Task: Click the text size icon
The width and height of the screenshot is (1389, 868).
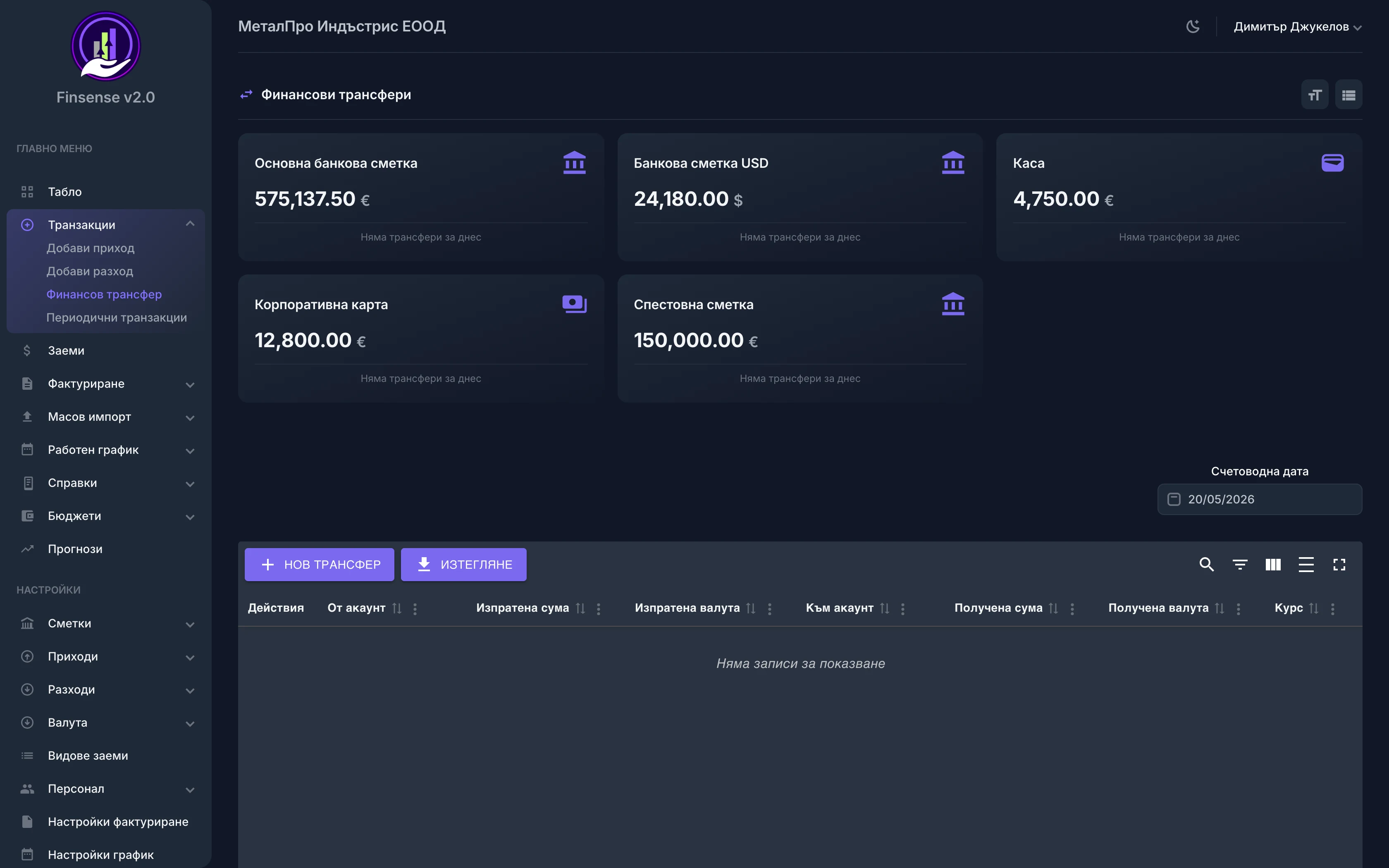Action: coord(1315,95)
